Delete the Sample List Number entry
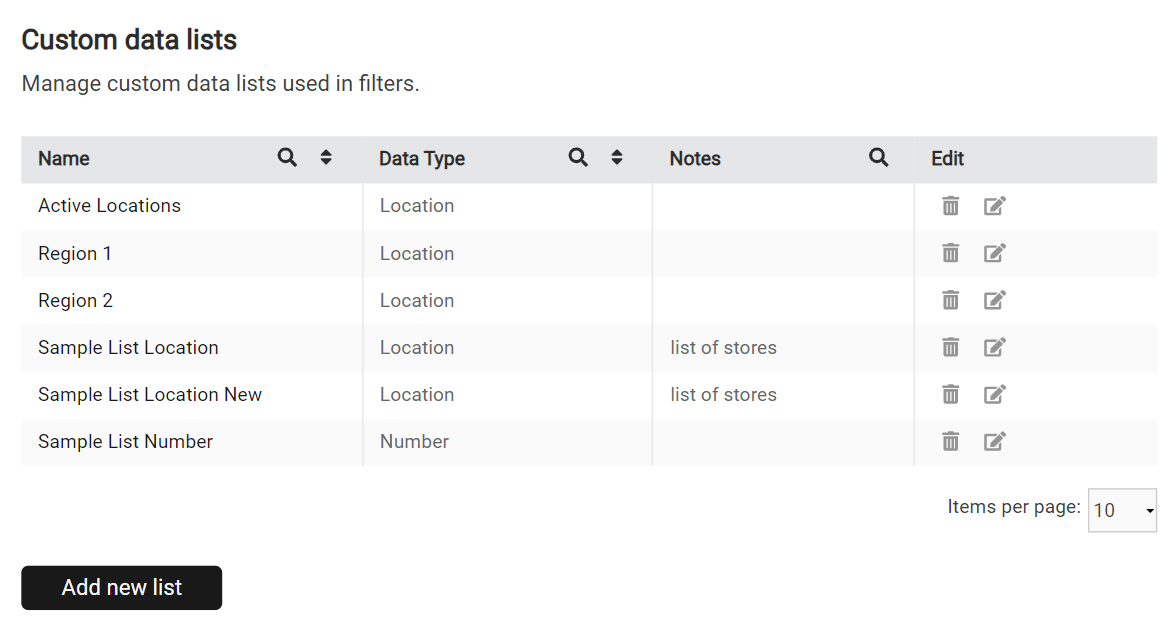Screen dimensions: 1175x634 pyautogui.click(x=950, y=441)
